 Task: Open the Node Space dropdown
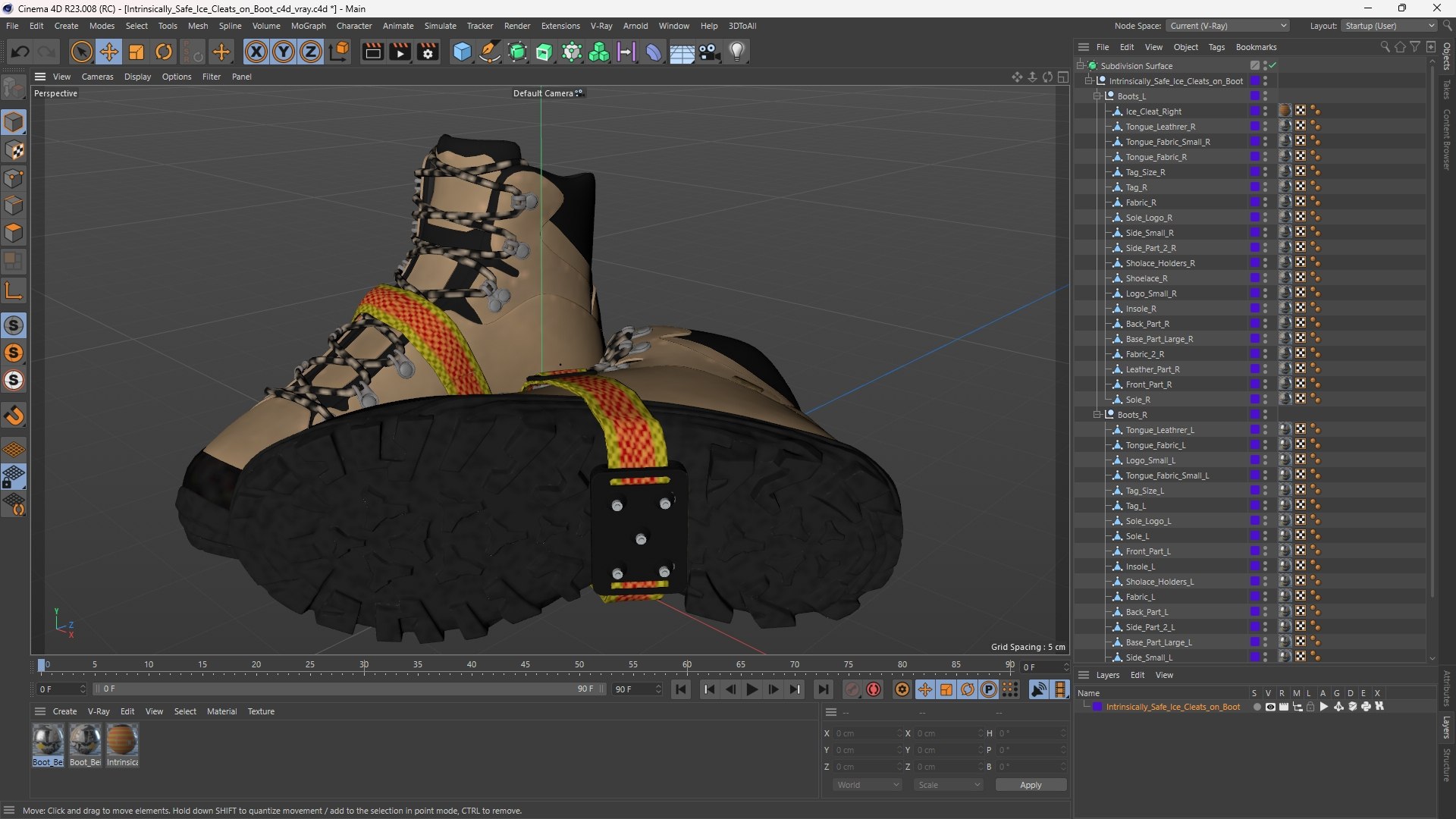click(1228, 26)
